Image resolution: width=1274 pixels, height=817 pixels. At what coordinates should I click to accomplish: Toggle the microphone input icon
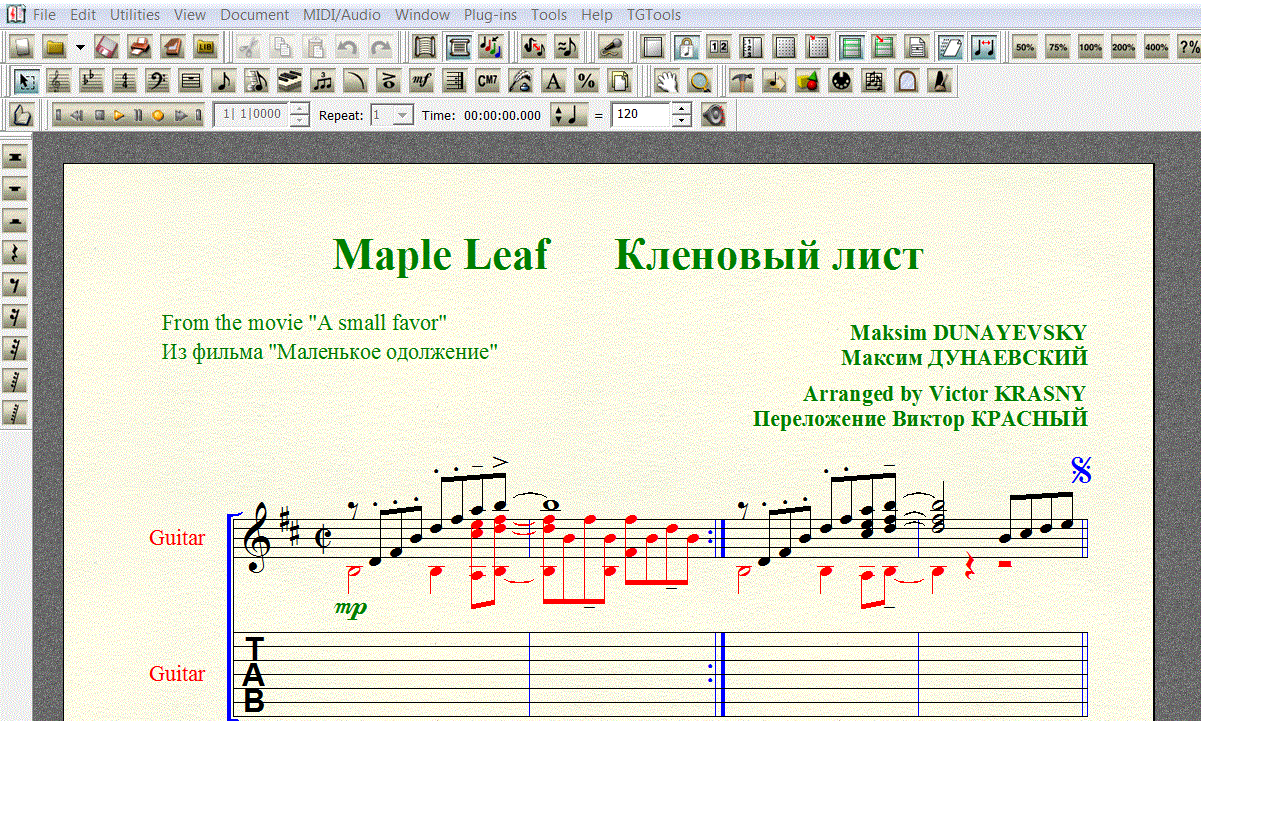[612, 47]
